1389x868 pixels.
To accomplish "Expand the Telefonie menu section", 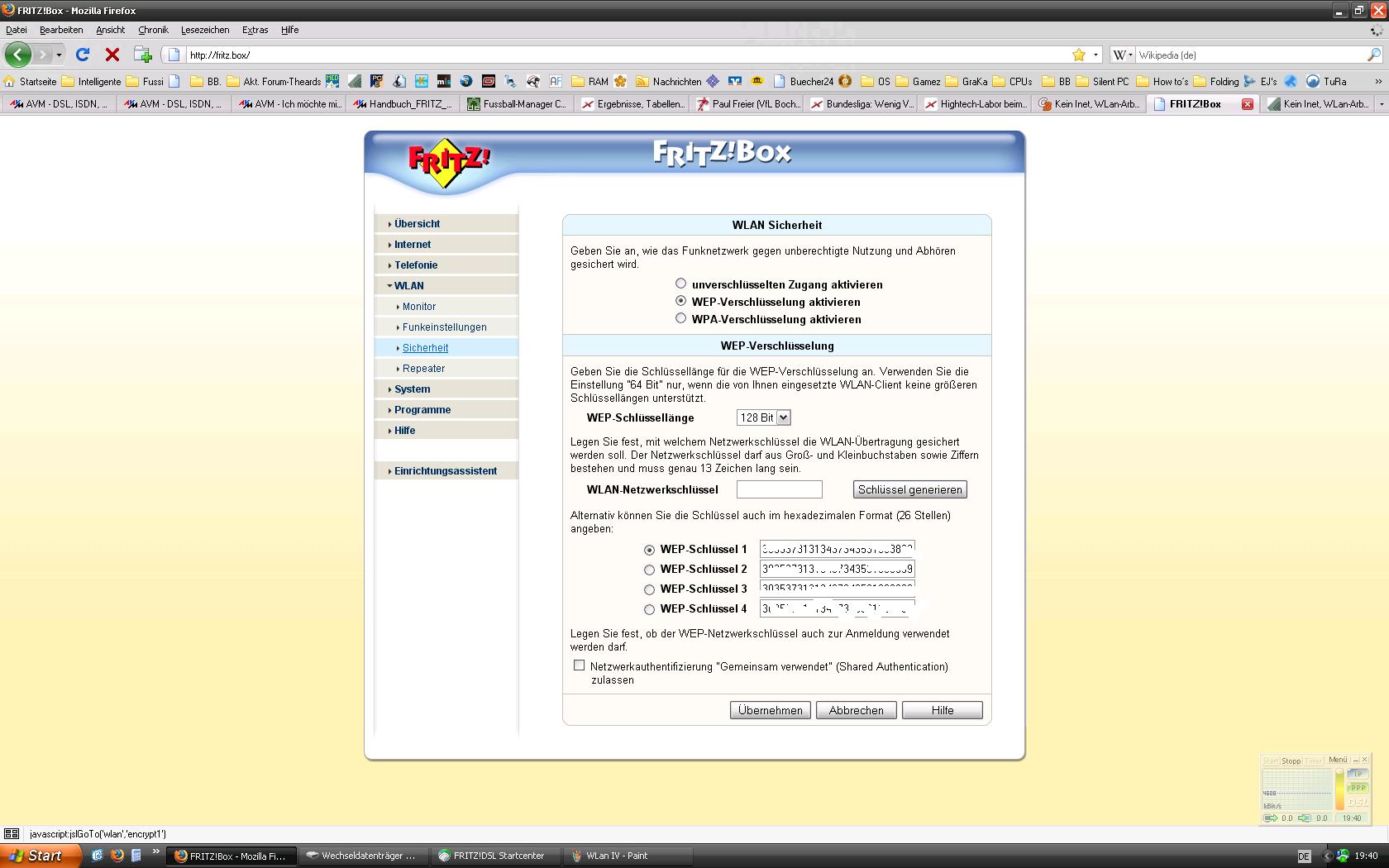I will [x=447, y=265].
